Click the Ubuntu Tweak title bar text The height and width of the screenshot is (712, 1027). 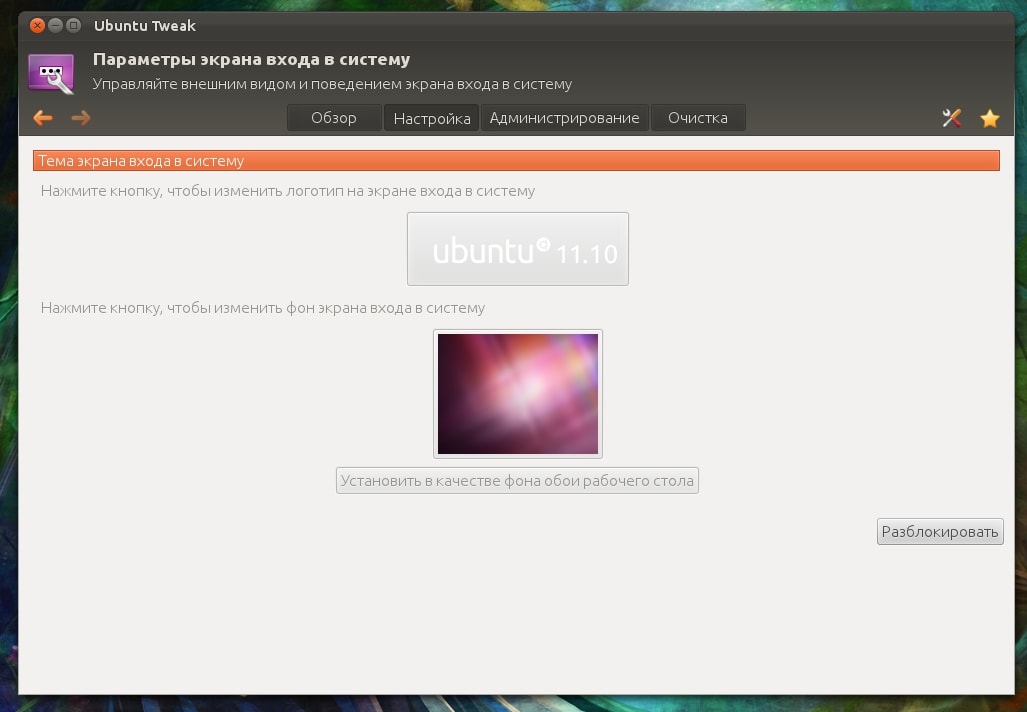145,25
